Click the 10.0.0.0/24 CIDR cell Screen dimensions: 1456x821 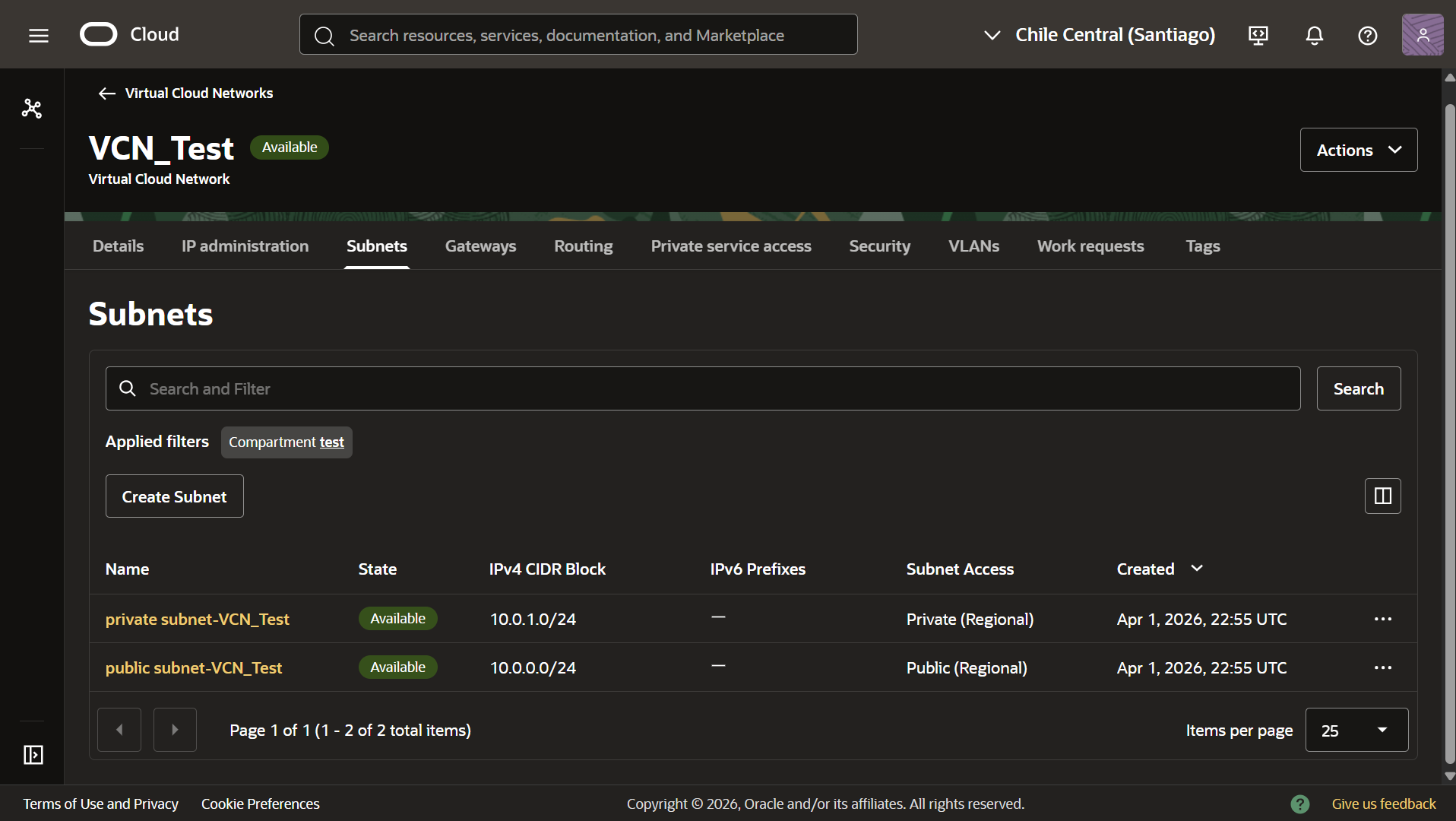(x=533, y=667)
